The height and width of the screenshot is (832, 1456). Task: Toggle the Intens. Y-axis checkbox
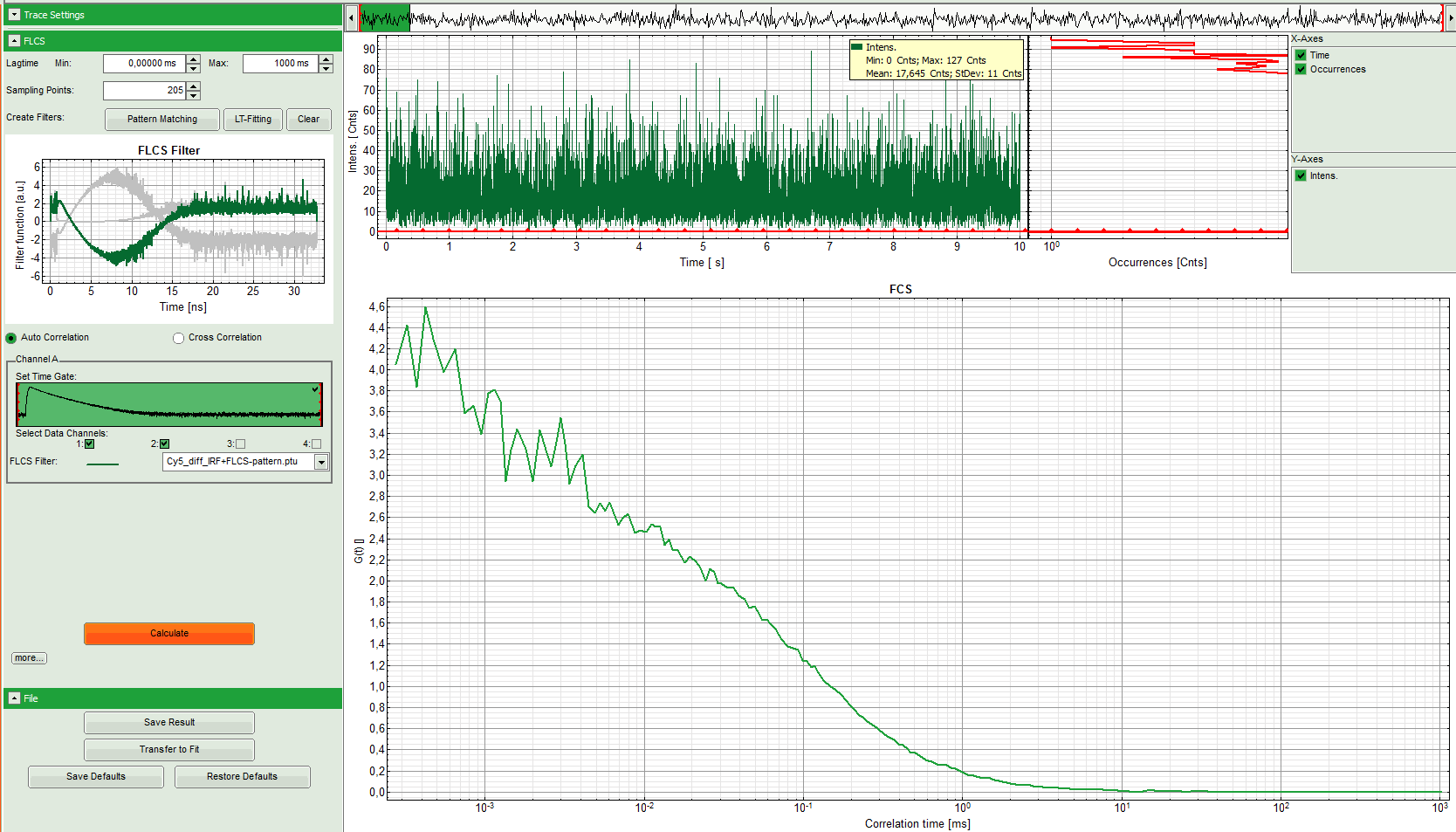coord(1301,175)
